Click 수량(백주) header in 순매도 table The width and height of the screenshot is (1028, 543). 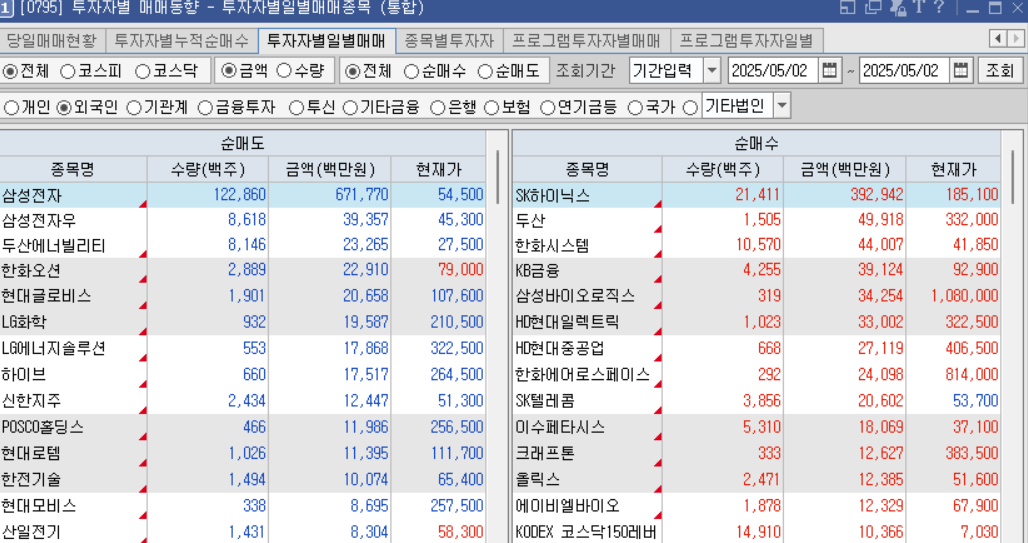(207, 170)
